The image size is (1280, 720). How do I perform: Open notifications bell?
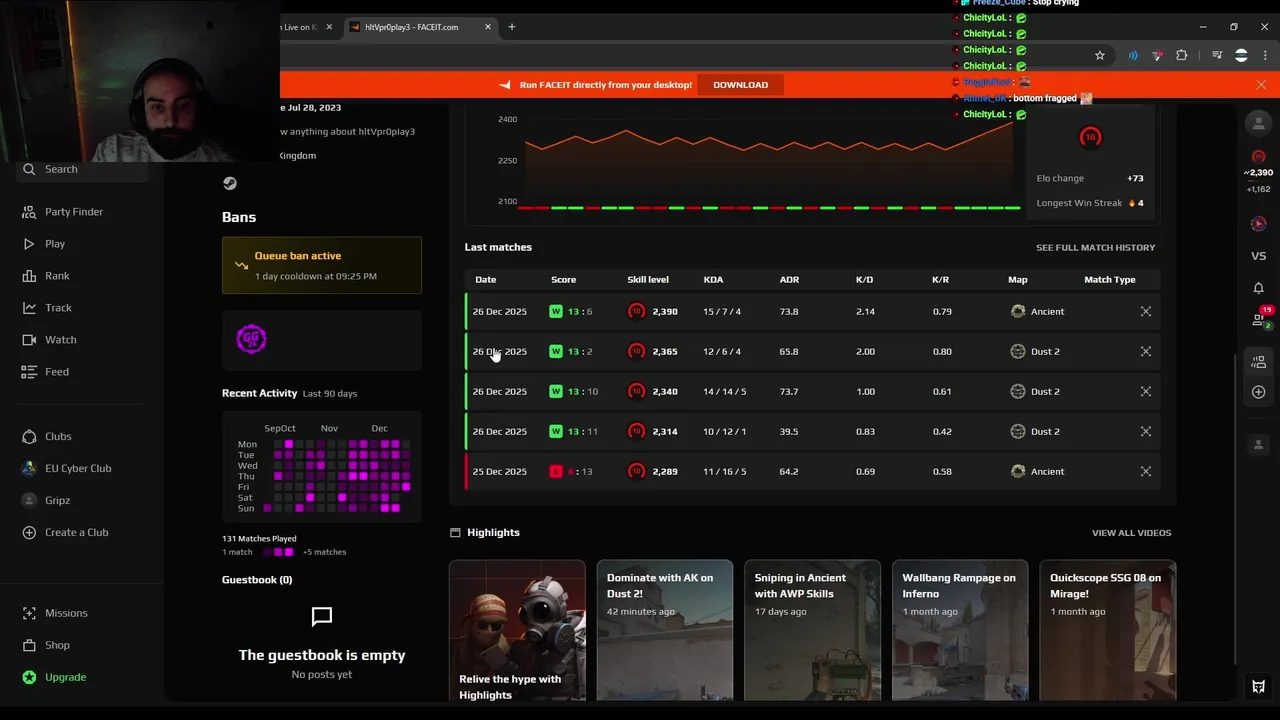pos(1259,288)
